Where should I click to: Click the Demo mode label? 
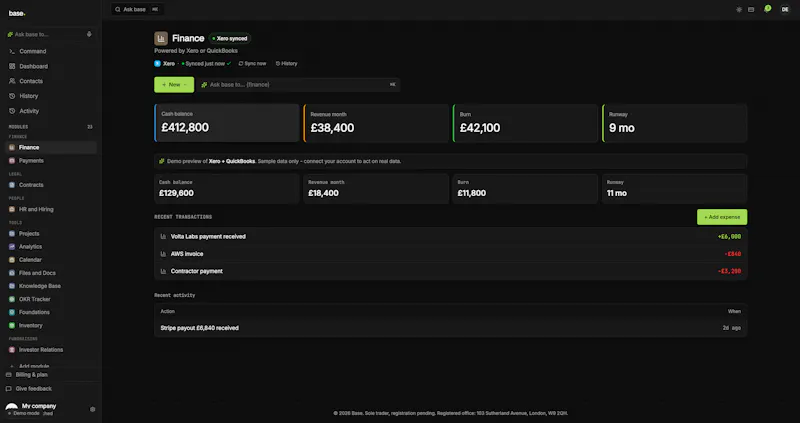(26, 413)
